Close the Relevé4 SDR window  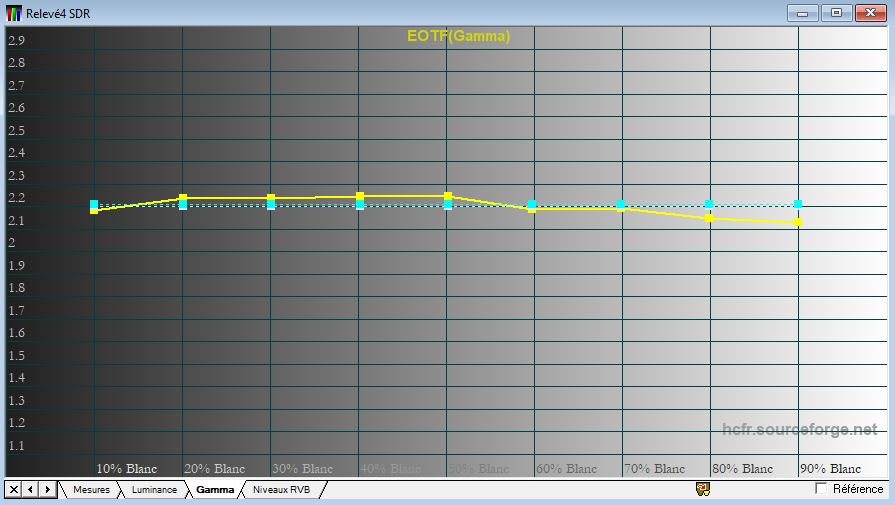(872, 13)
